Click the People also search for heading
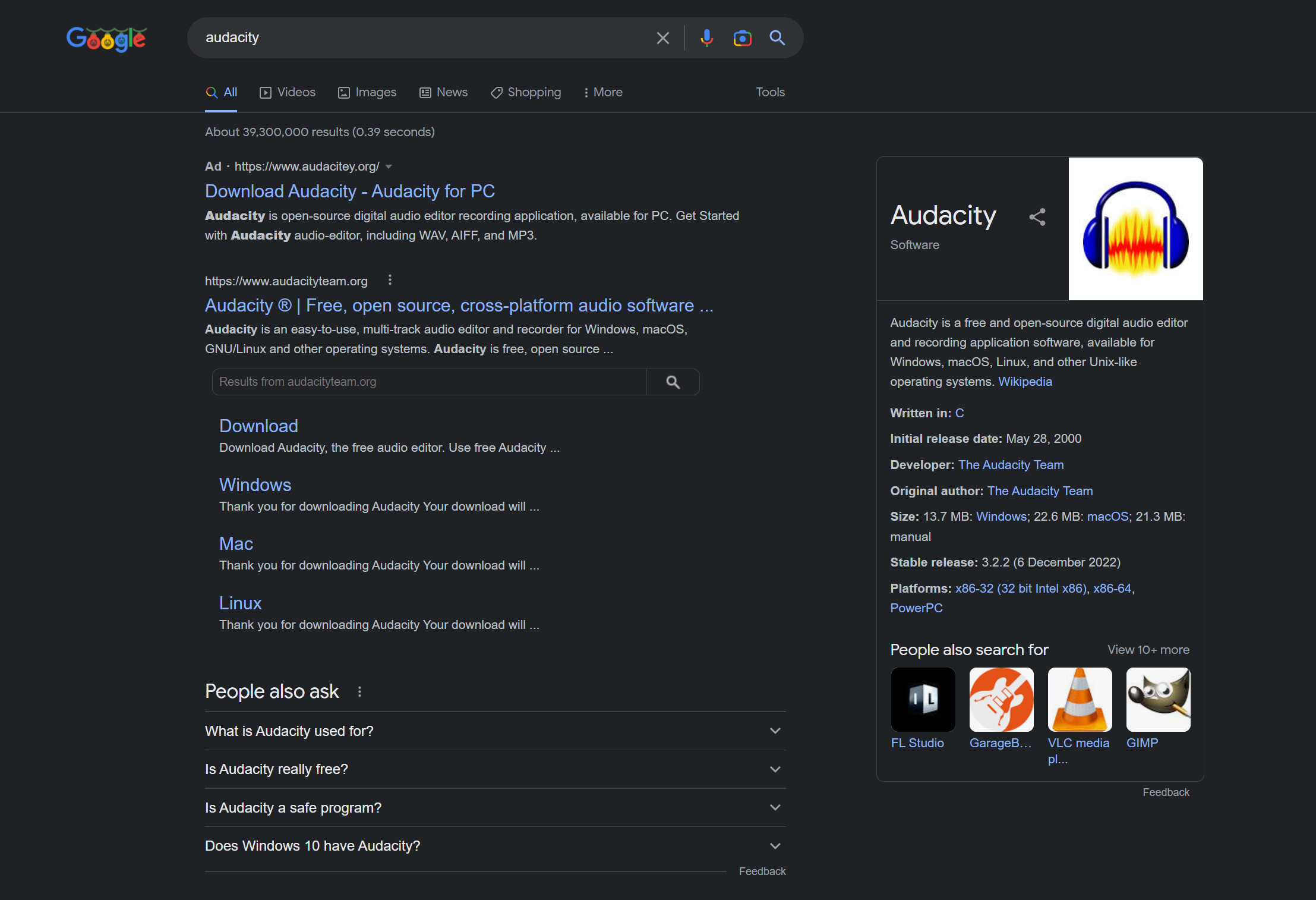This screenshot has width=1316, height=900. point(969,650)
